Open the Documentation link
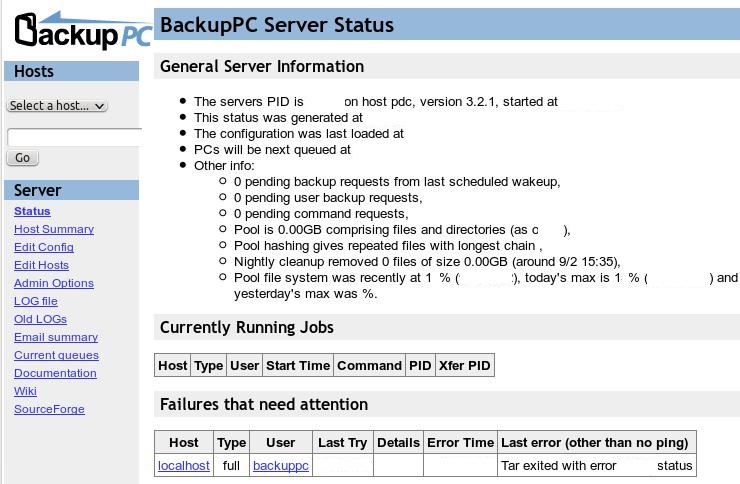 (55, 373)
